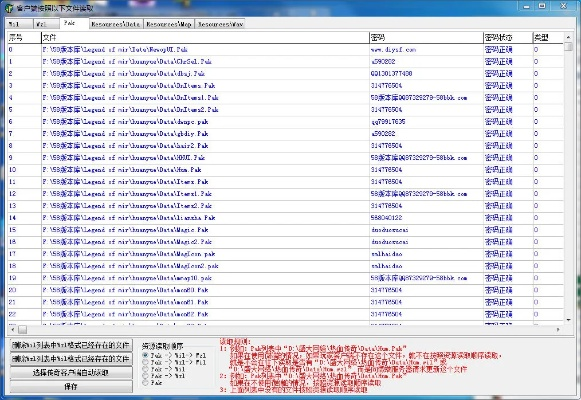Select the Pak tab
This screenshot has width=581, height=400.
74,23
